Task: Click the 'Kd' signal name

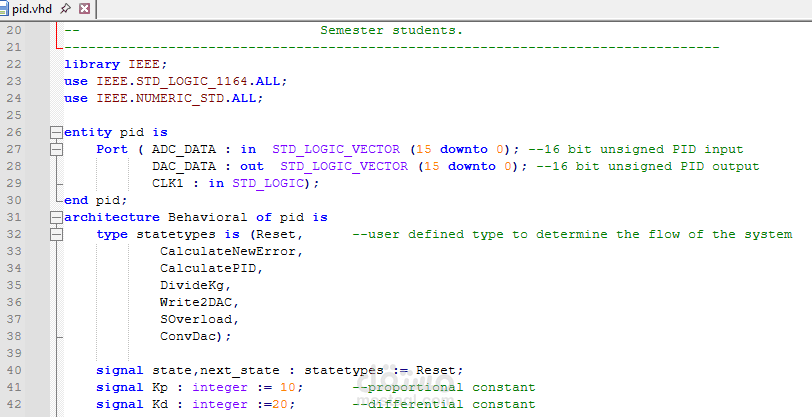Action: point(160,405)
